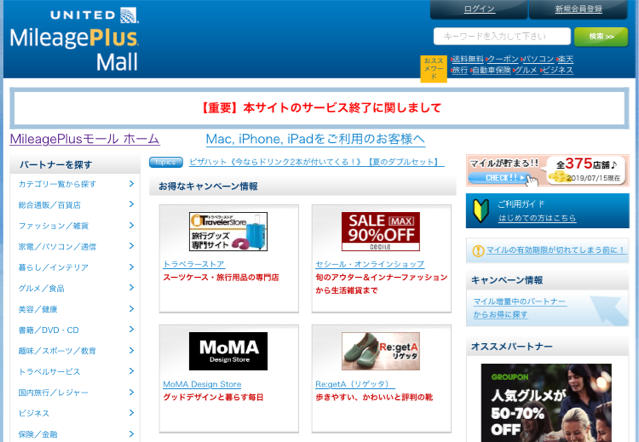Screen dimensions: 639x442
Task: Click the MoMA Design Store logo
Action: [228, 351]
